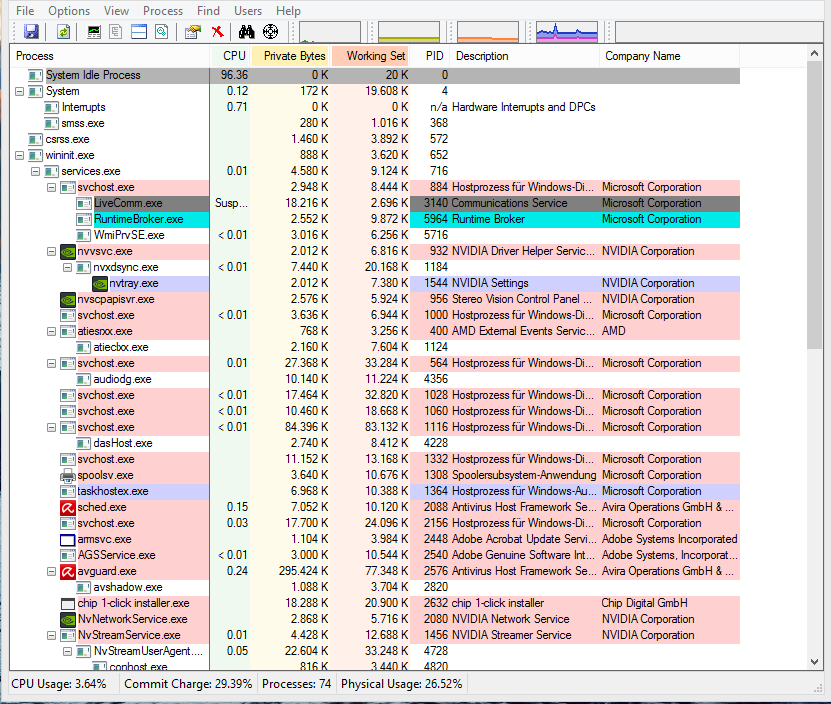Sort by the CPU column header
This screenshot has height=704, width=831.
tap(230, 56)
